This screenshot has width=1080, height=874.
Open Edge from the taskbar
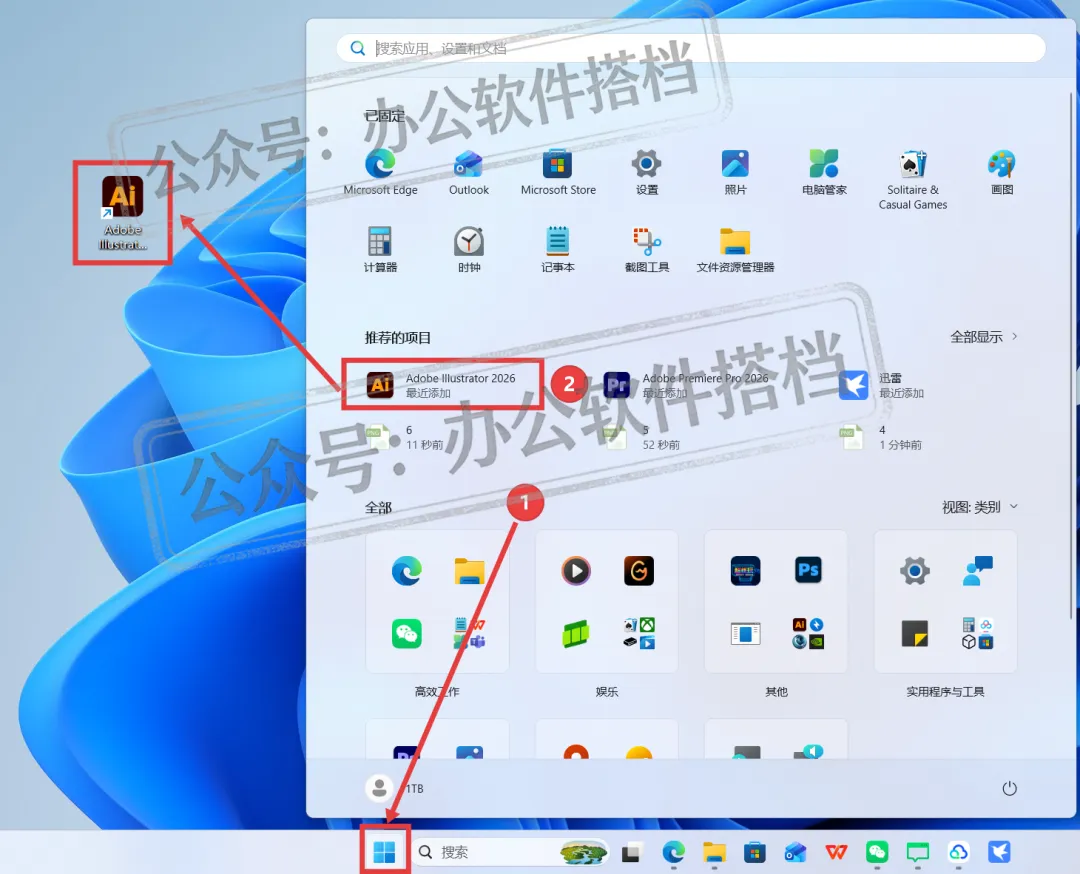pyautogui.click(x=673, y=853)
